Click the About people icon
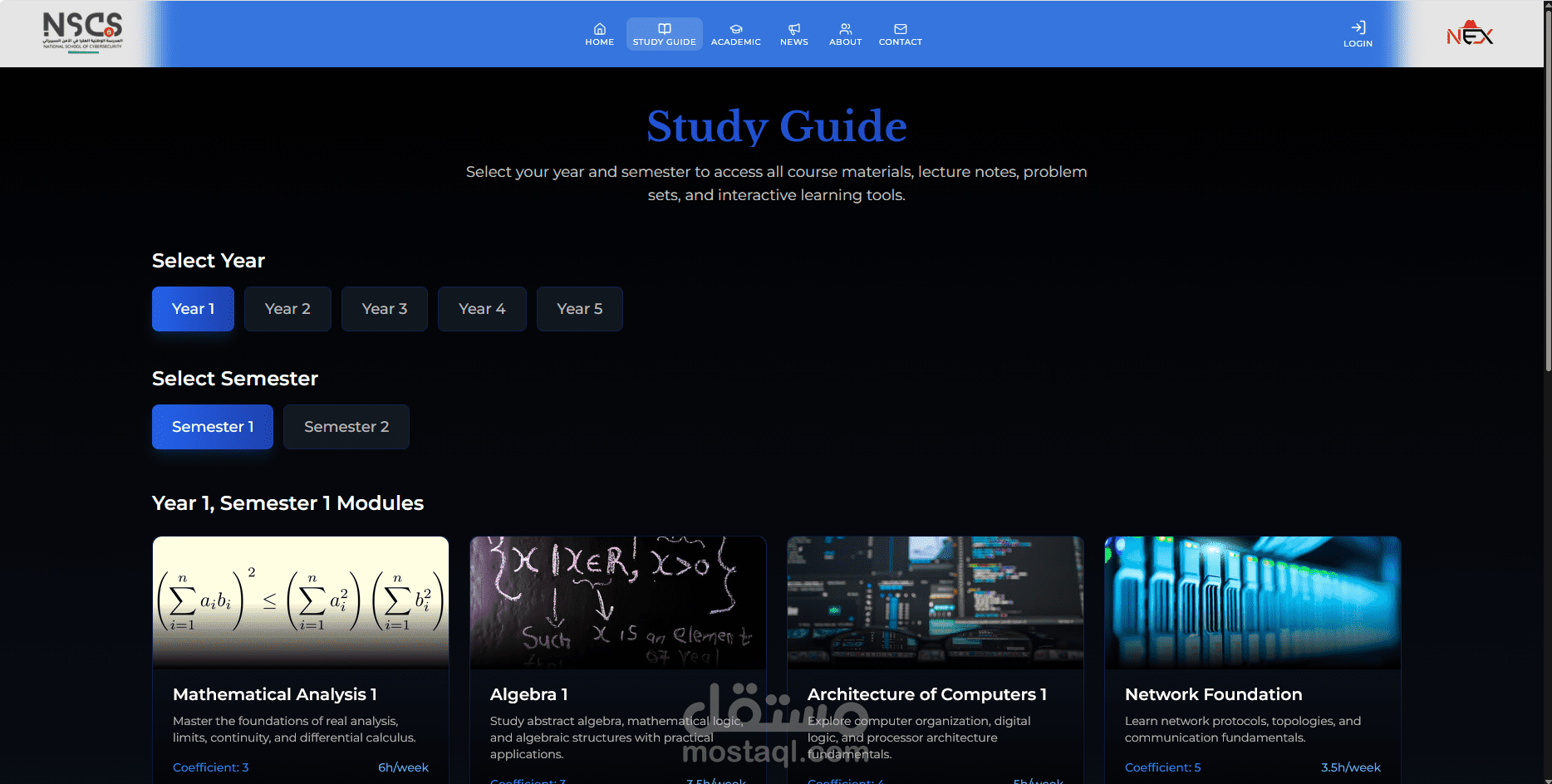Viewport: 1552px width, 784px height. (x=846, y=29)
